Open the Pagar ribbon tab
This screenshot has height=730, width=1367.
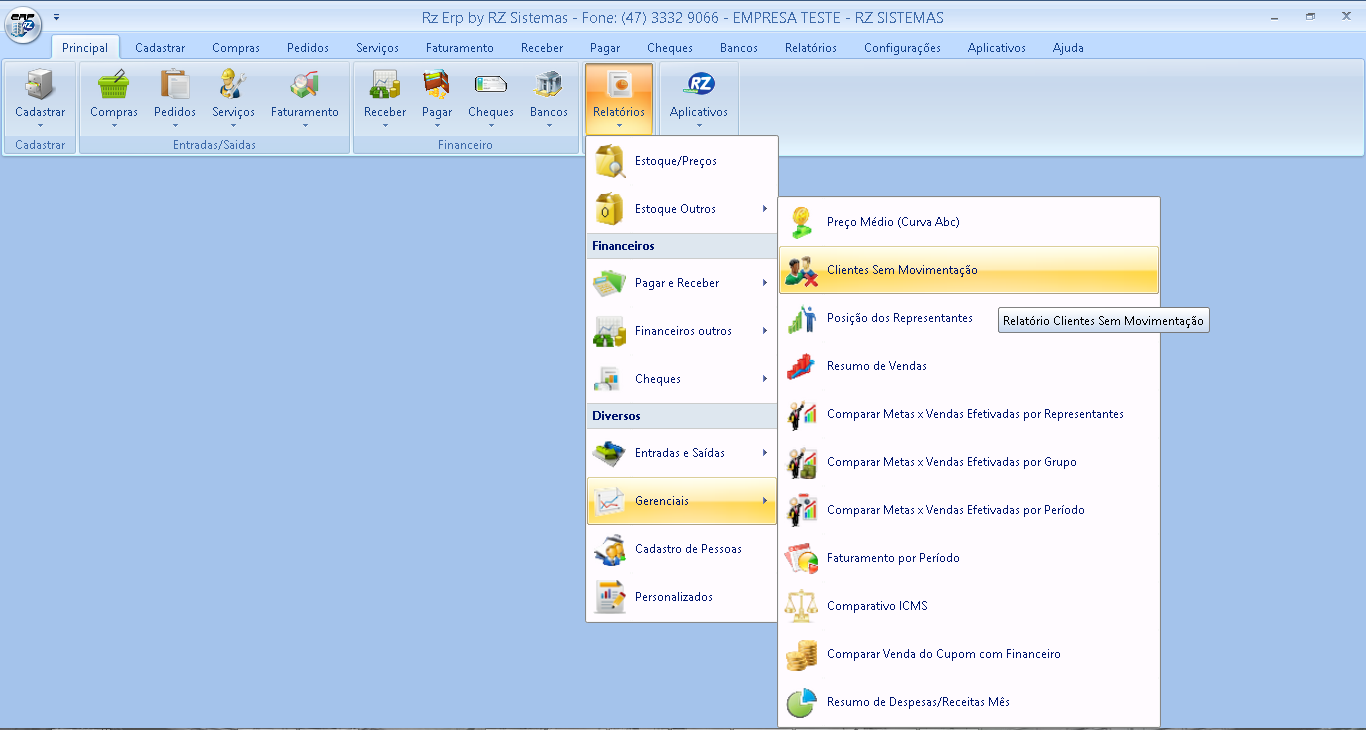(x=605, y=48)
